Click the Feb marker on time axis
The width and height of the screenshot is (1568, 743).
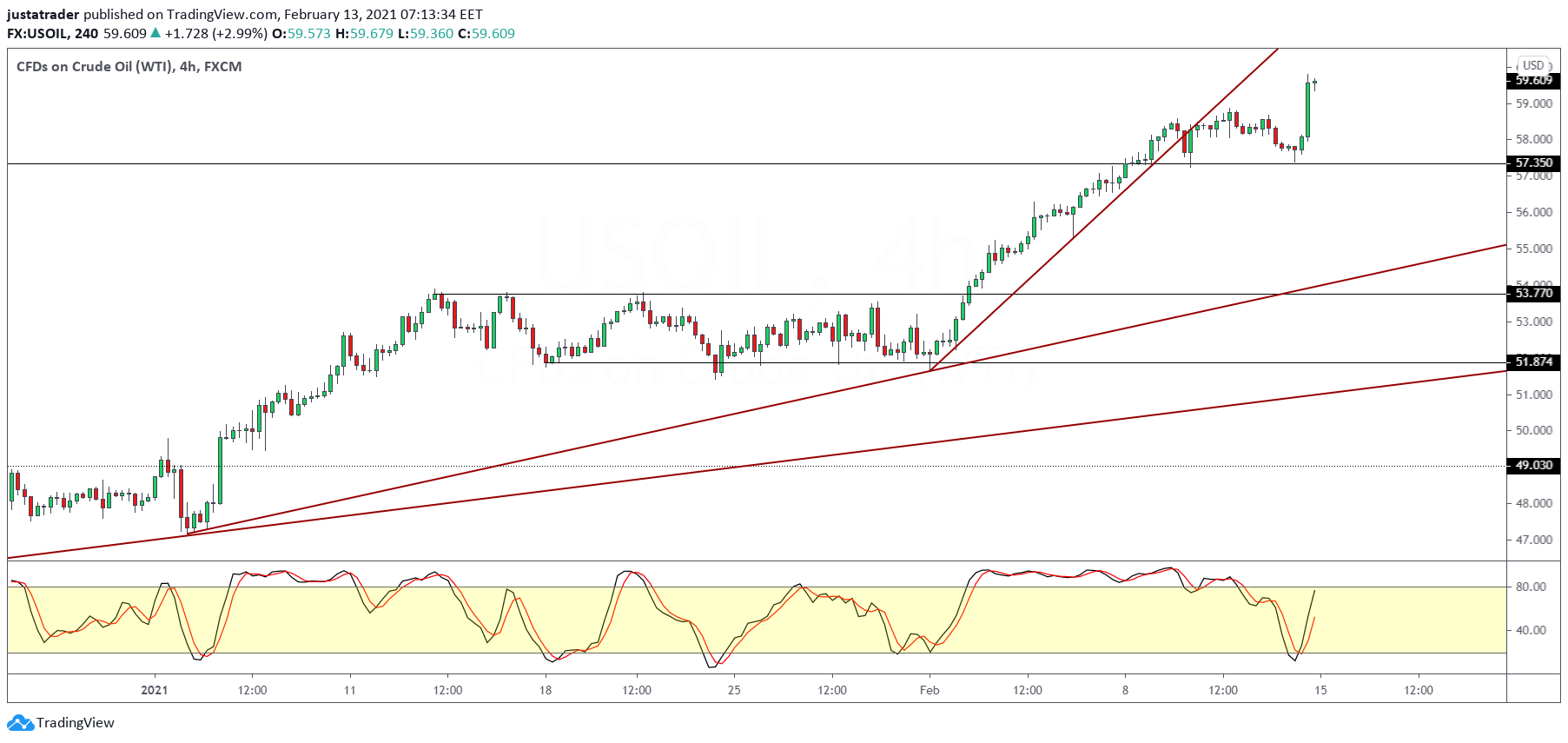[x=930, y=690]
